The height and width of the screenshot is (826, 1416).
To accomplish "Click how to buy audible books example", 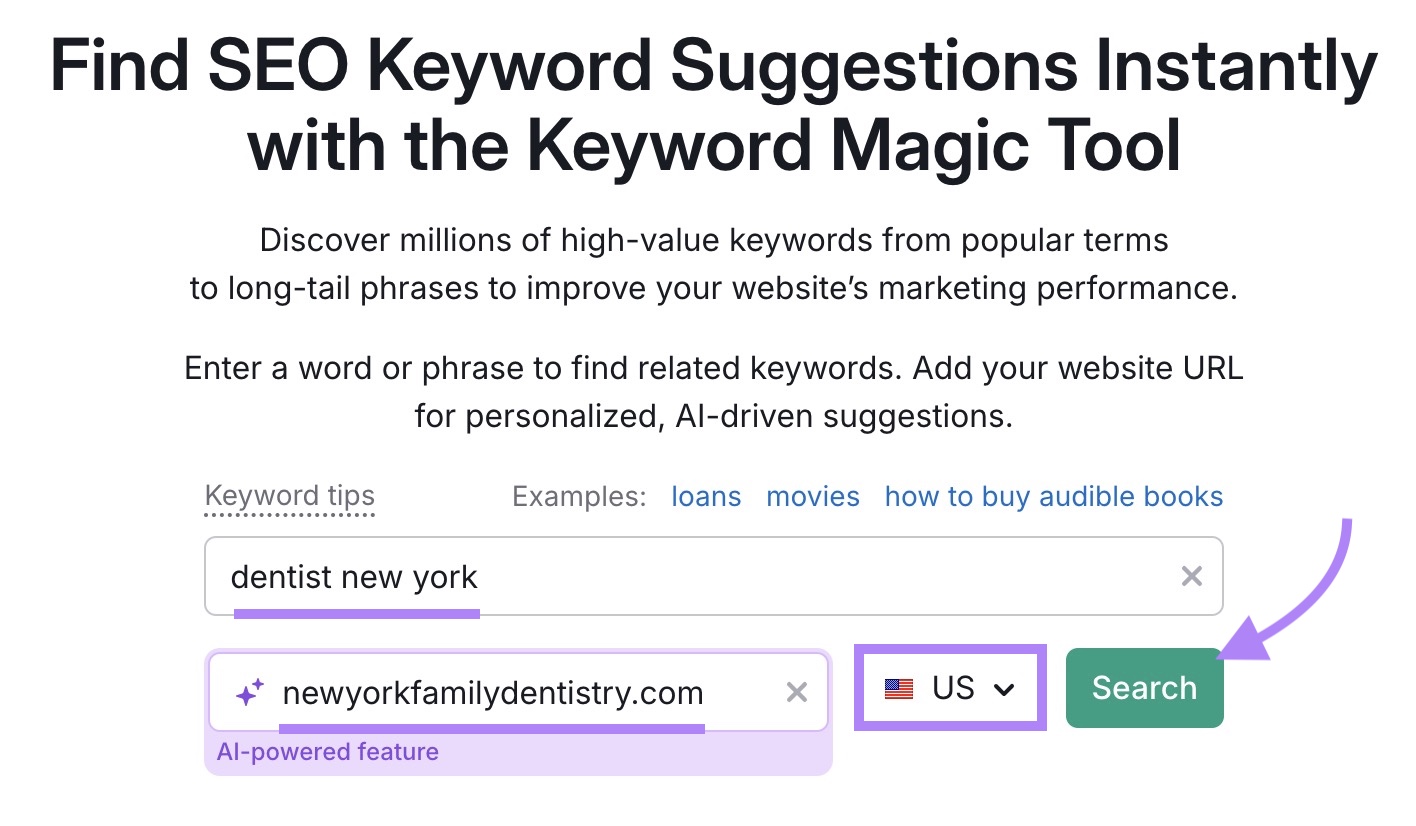I will tap(1052, 496).
